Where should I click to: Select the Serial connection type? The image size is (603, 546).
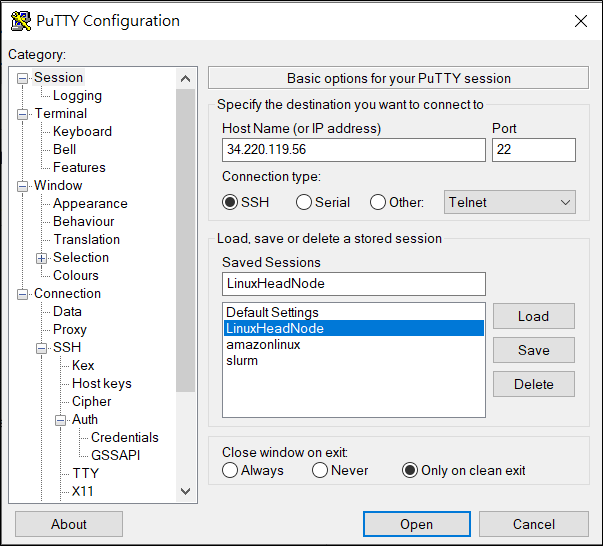tap(304, 202)
